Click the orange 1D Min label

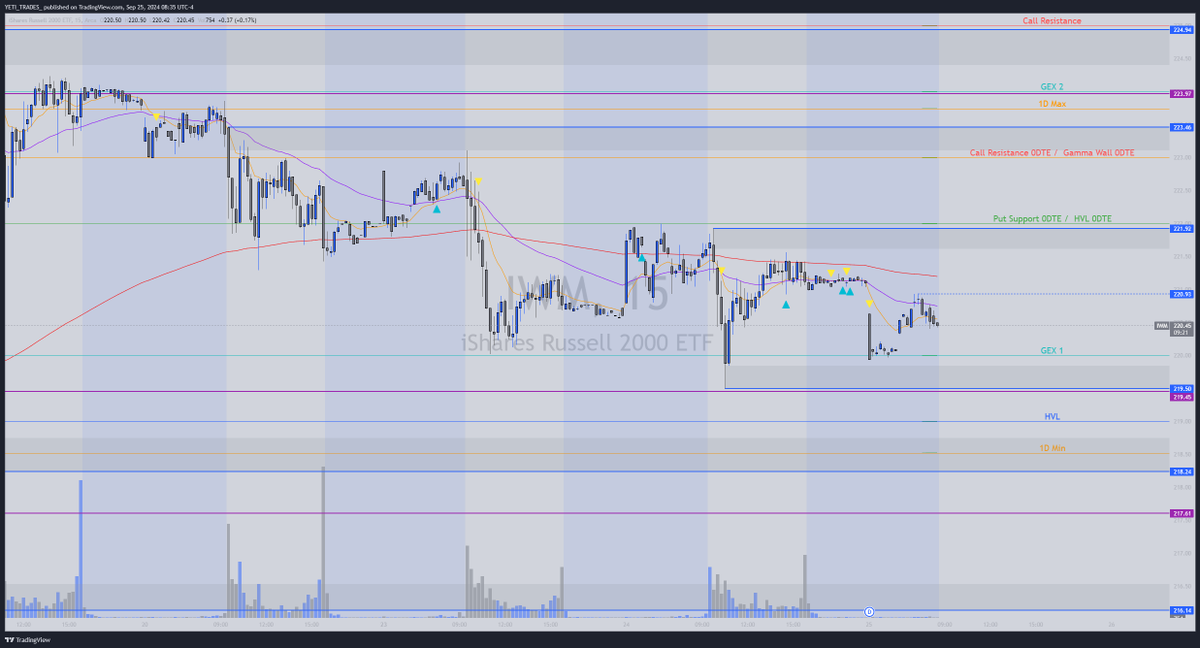point(1051,448)
